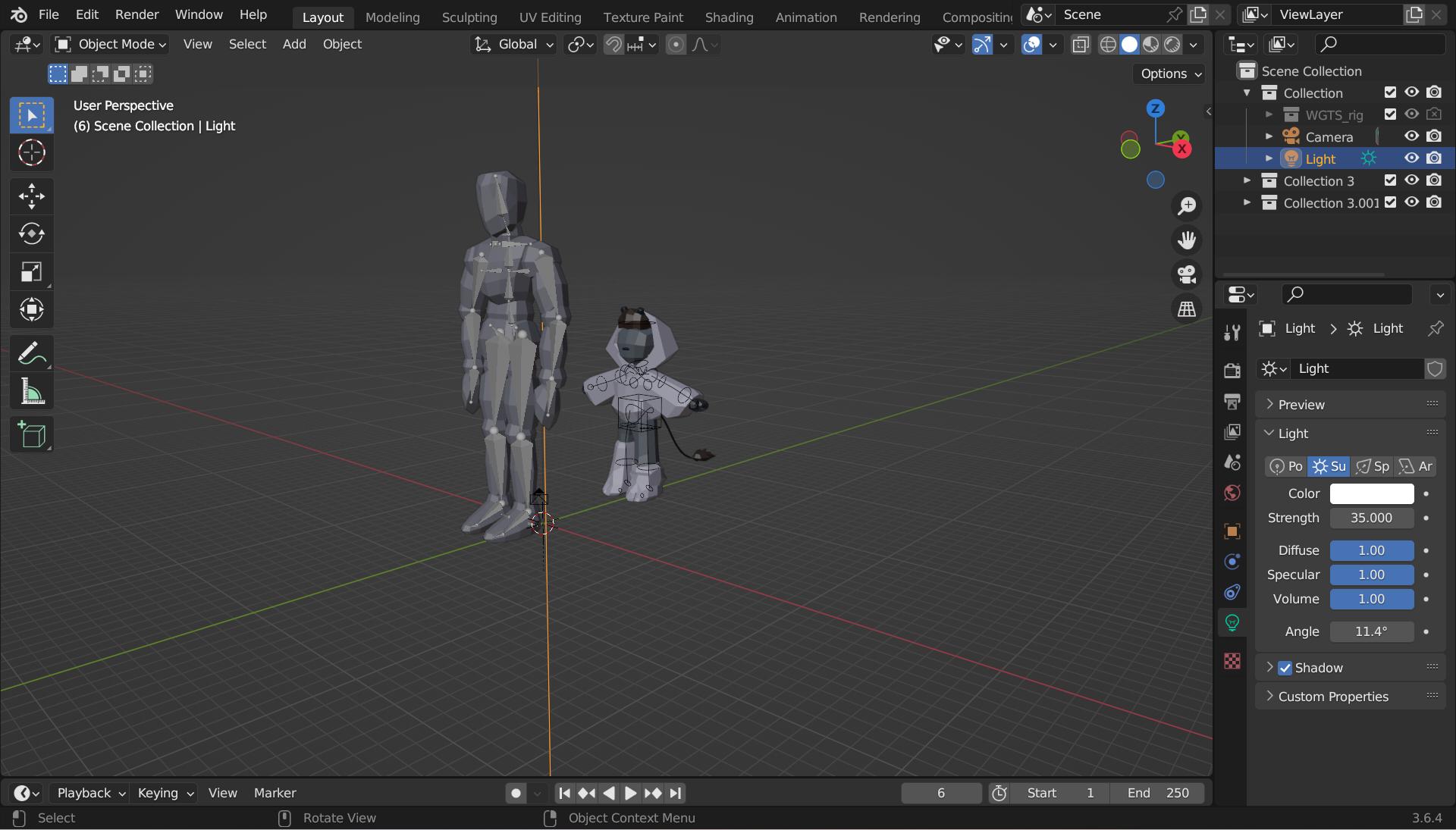The image size is (1456, 830).
Task: Open the File menu
Action: tap(49, 14)
